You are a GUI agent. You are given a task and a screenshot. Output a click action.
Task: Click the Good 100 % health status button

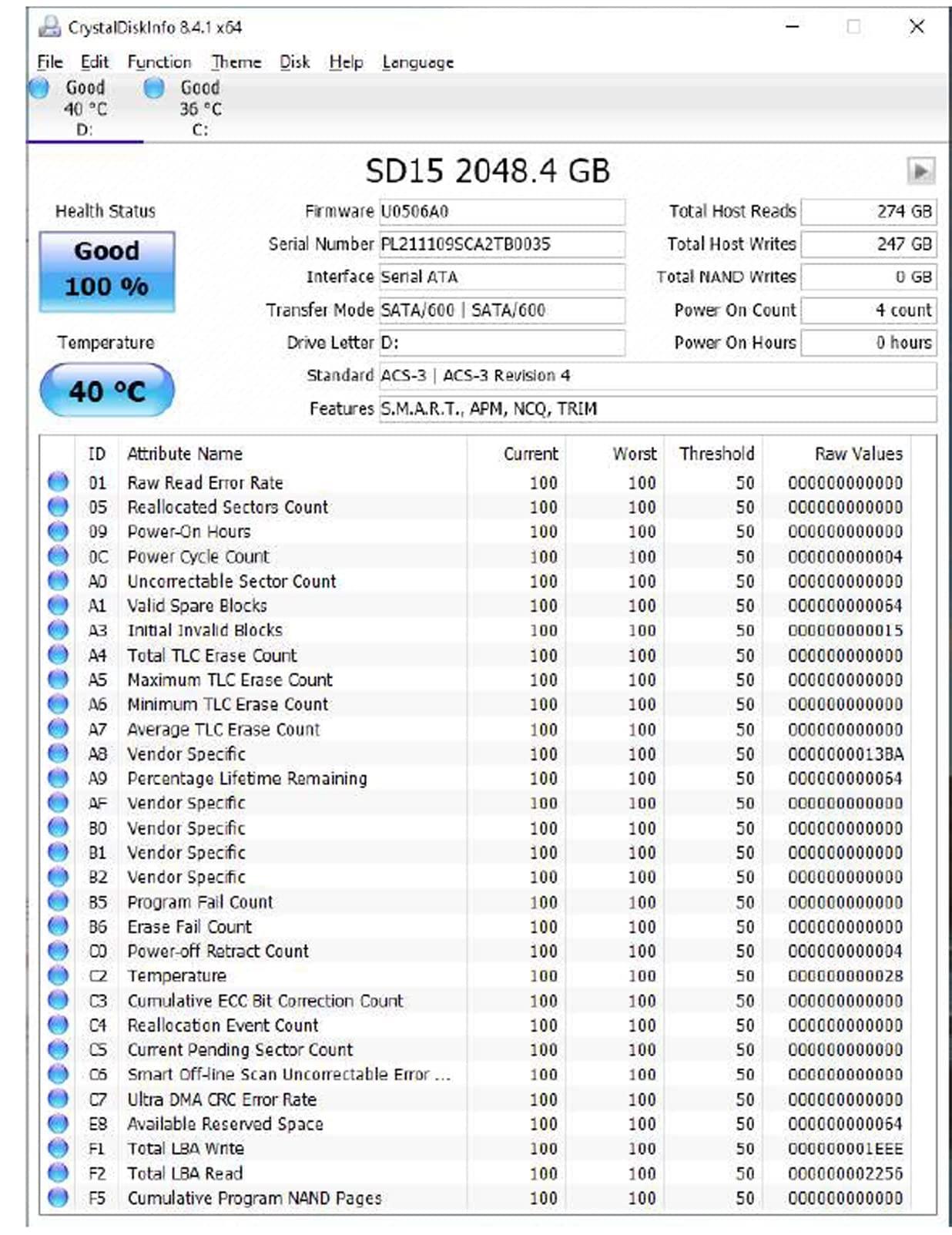[107, 271]
